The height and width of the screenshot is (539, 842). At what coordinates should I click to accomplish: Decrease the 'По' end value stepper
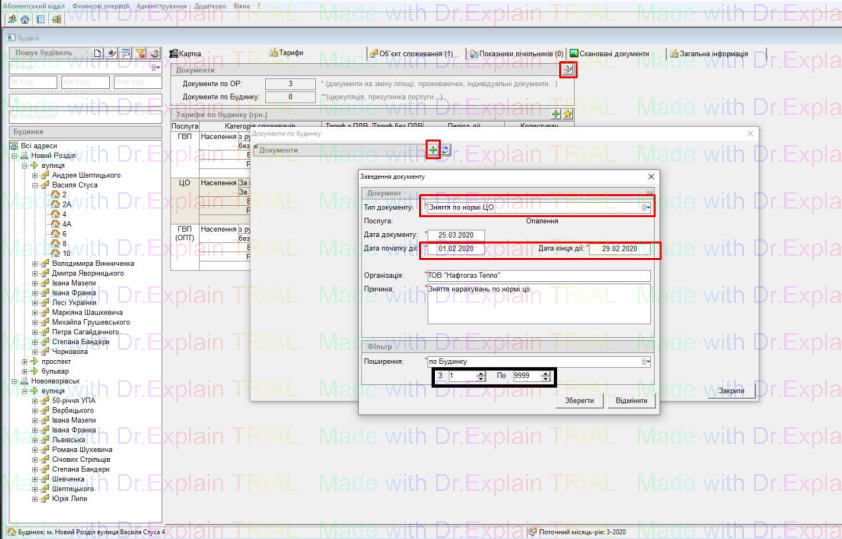[546, 379]
